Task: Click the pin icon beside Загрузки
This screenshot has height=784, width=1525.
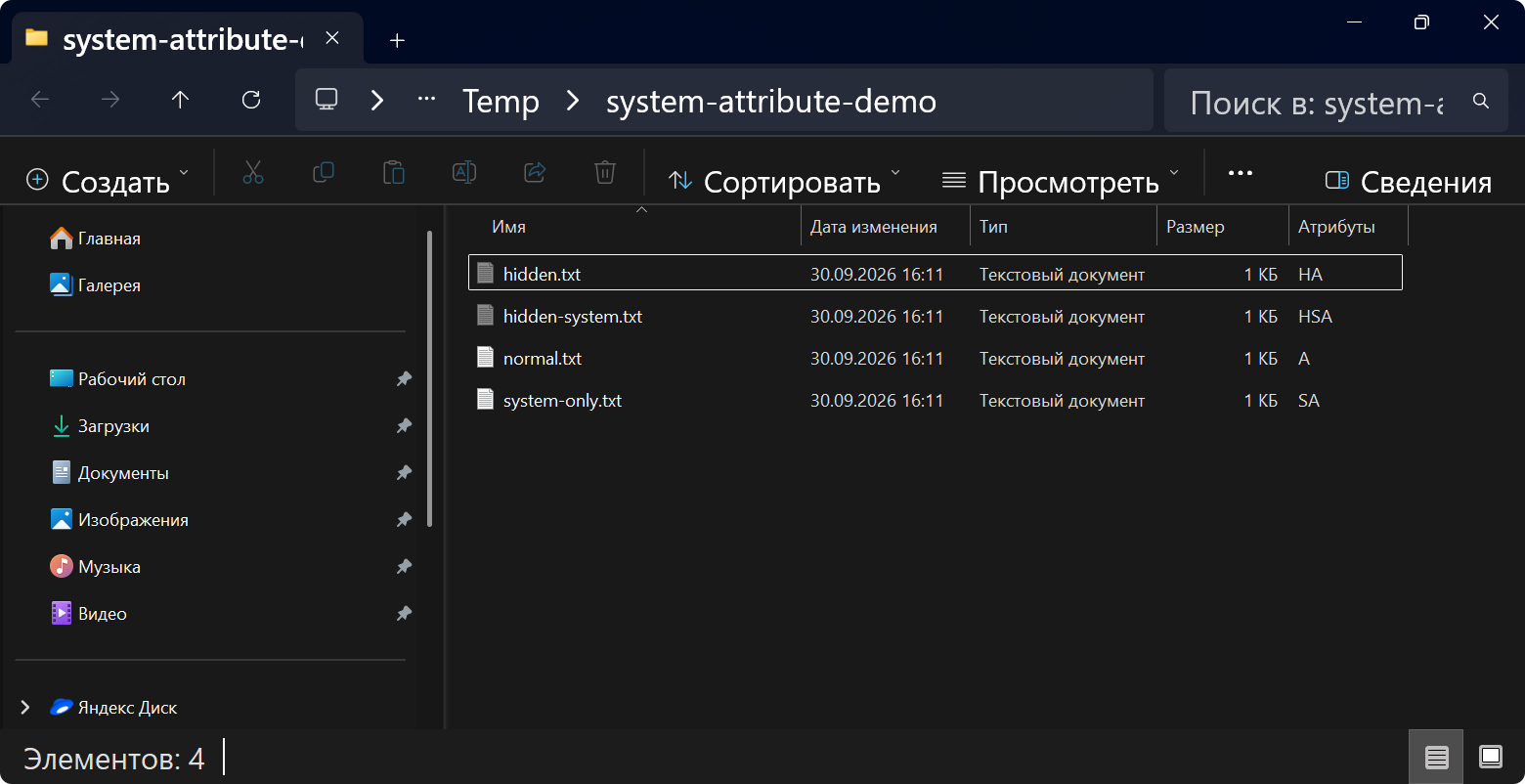Action: pos(404,426)
